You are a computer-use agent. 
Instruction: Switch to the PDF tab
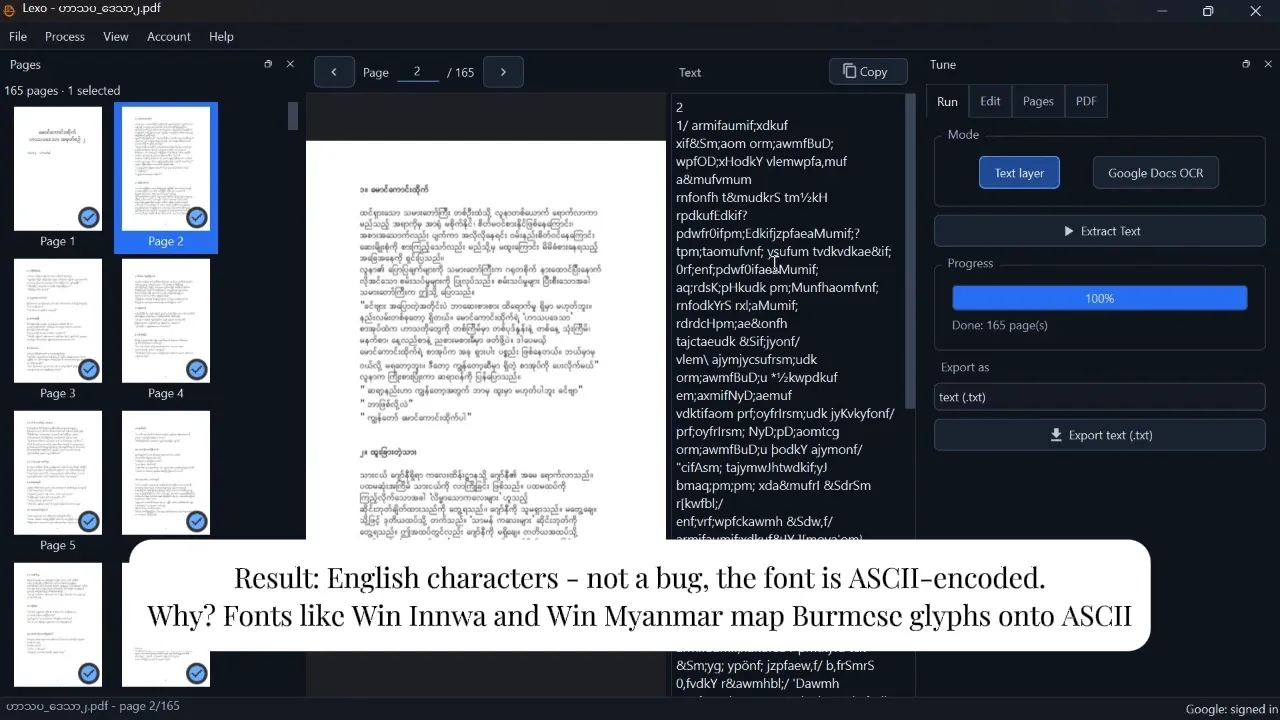pyautogui.click(x=1086, y=101)
